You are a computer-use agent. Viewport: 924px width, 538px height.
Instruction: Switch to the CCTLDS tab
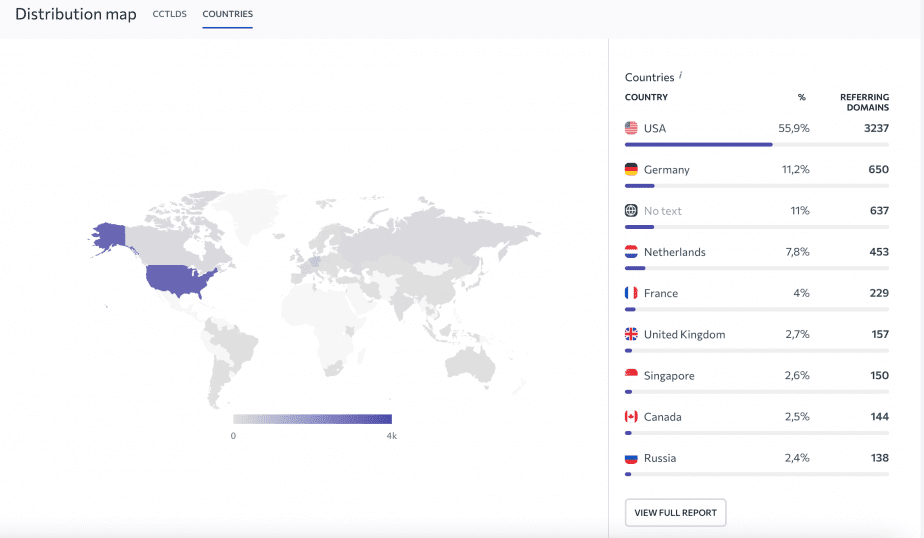169,15
